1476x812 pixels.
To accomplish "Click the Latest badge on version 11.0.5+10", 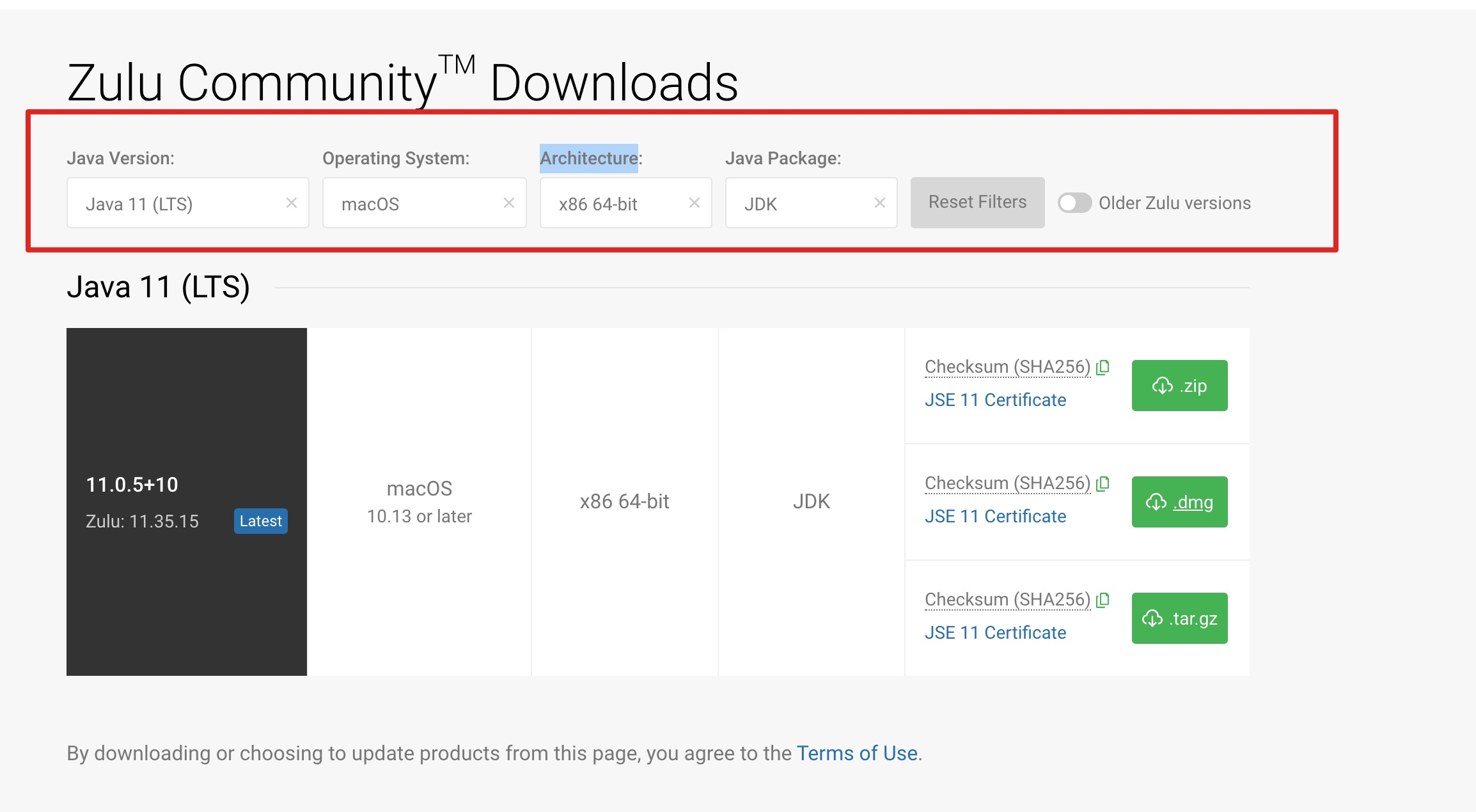I will pyautogui.click(x=260, y=521).
